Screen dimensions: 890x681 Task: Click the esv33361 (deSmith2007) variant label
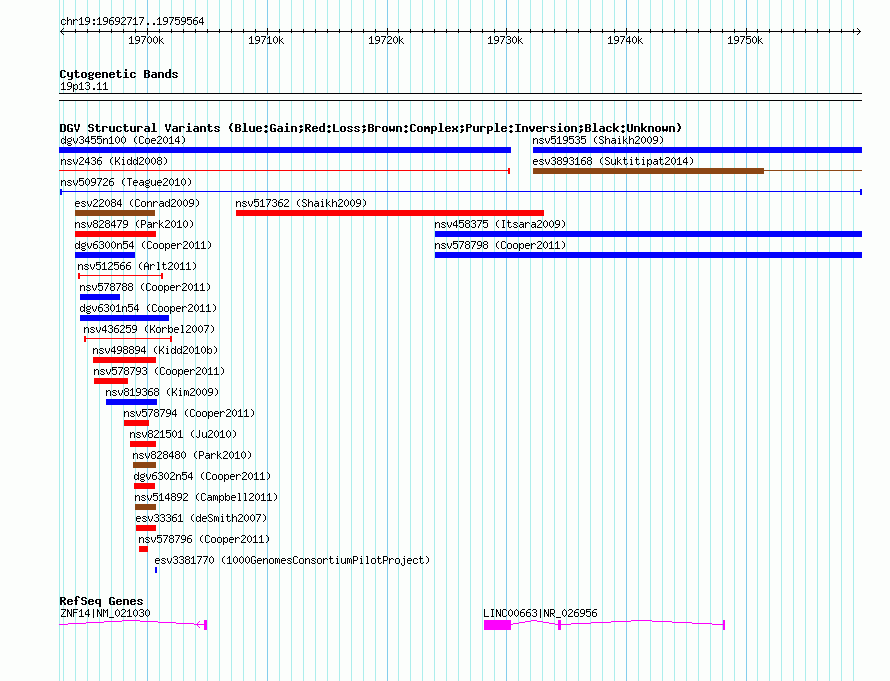point(201,518)
